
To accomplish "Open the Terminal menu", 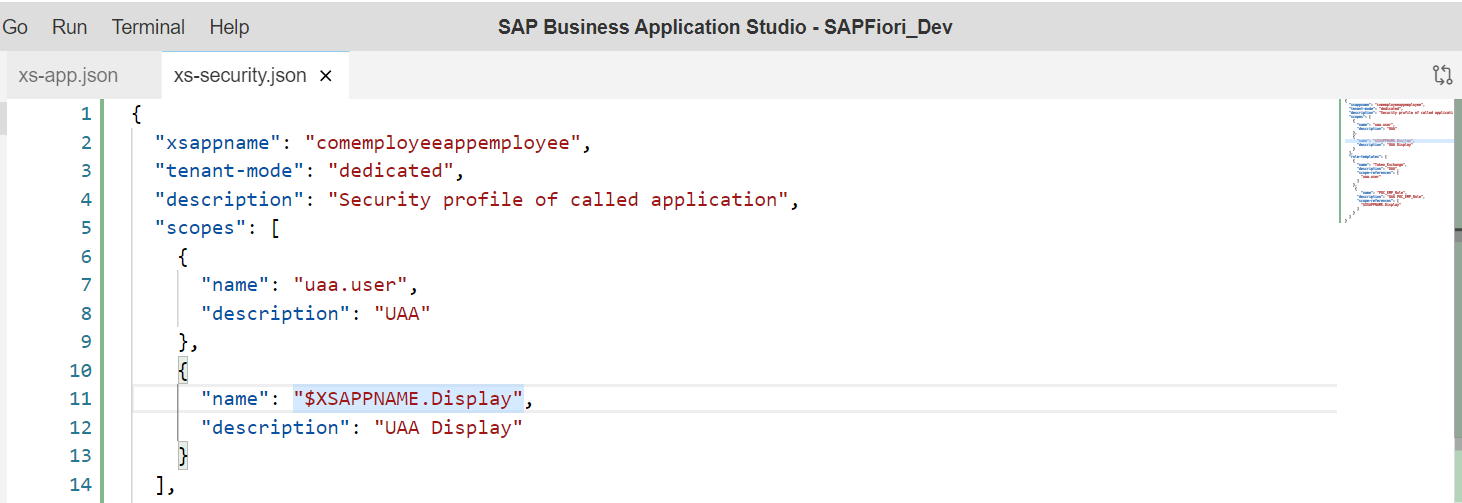I will [148, 27].
